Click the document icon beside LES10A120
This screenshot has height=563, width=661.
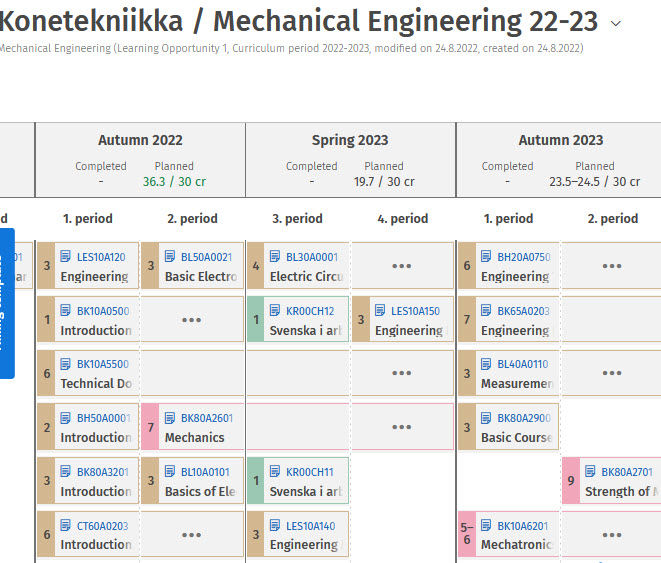click(x=66, y=257)
